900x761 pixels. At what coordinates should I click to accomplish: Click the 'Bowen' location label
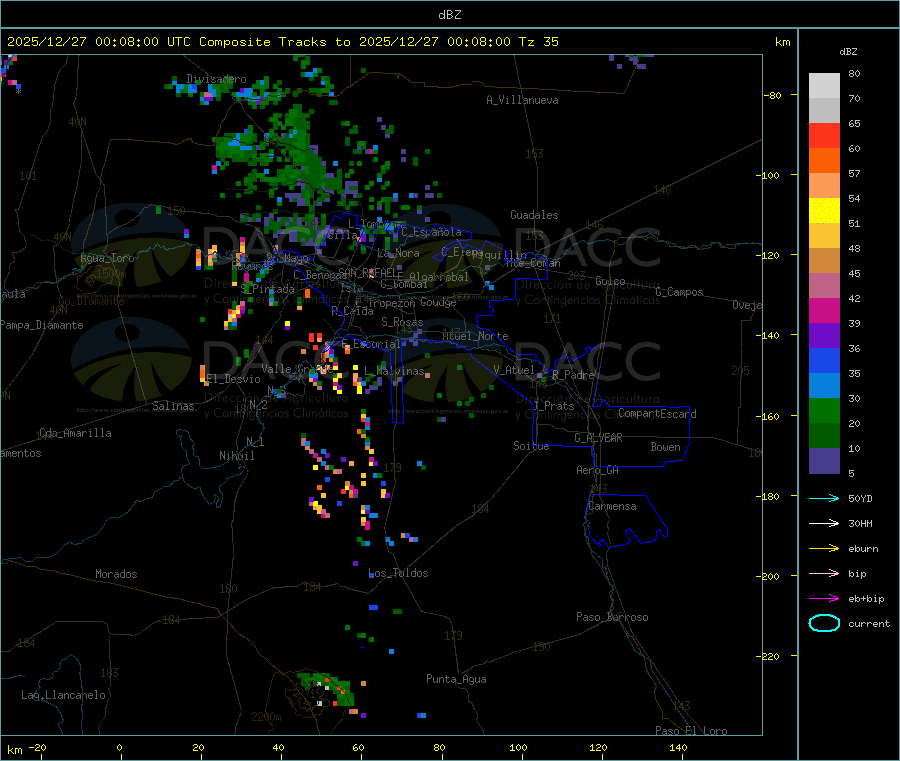(666, 446)
